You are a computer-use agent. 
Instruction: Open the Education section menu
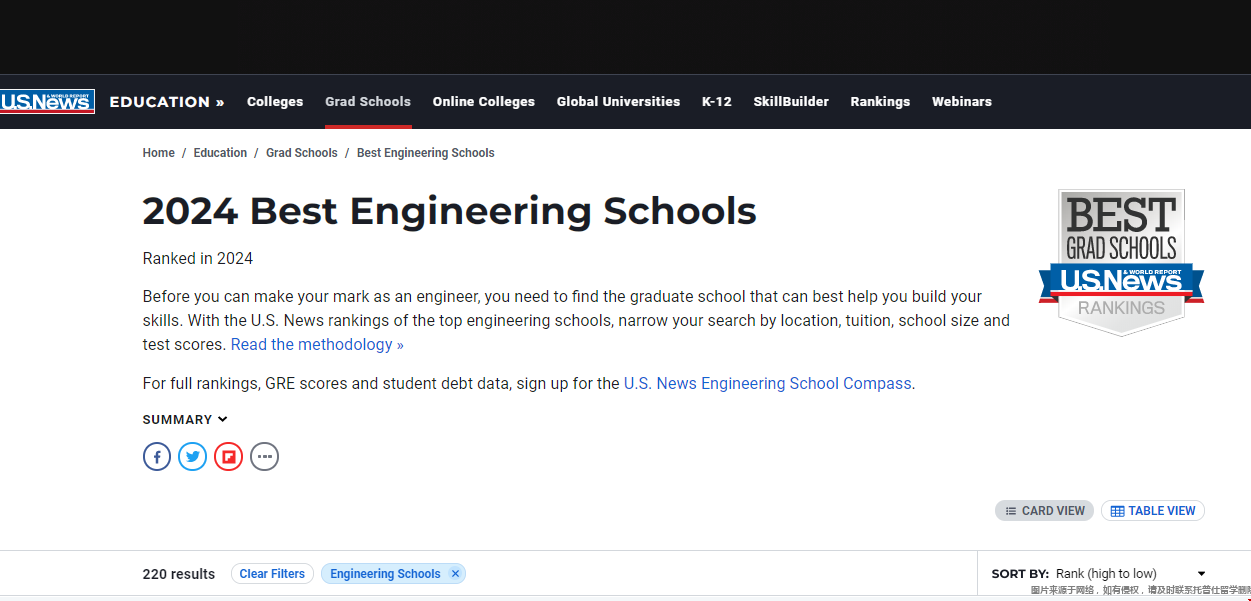pos(167,101)
